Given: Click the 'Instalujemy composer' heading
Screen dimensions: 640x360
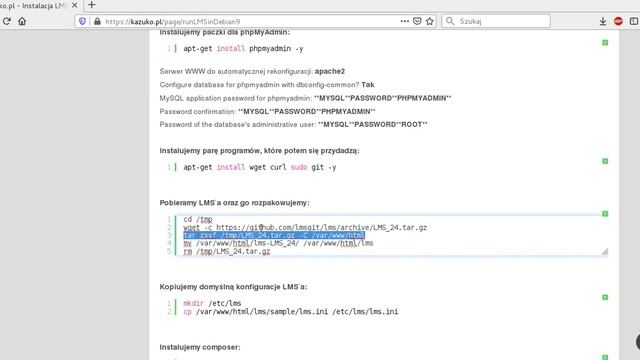Looking at the screenshot, I should pos(200,347).
